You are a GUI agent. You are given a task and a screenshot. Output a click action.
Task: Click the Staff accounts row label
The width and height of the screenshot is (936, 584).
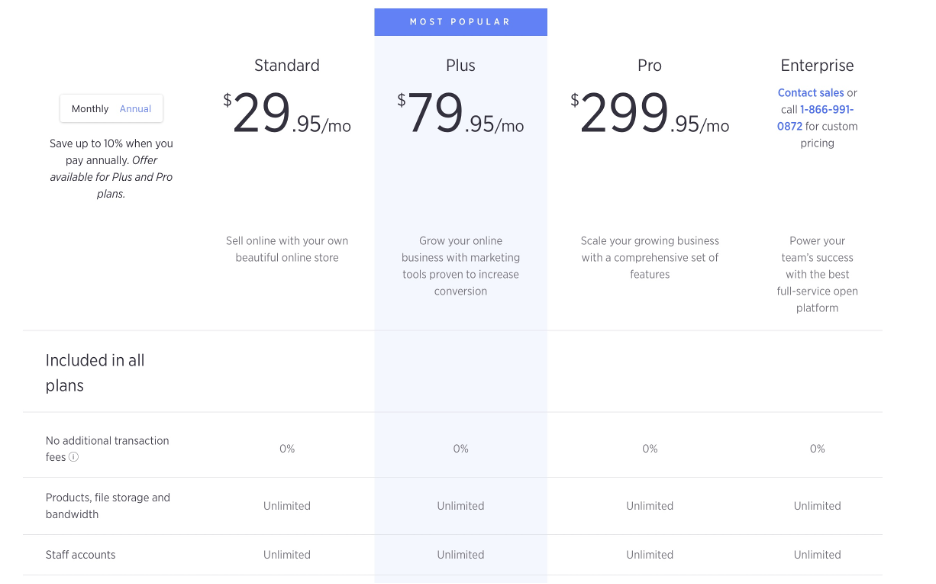(x=80, y=555)
